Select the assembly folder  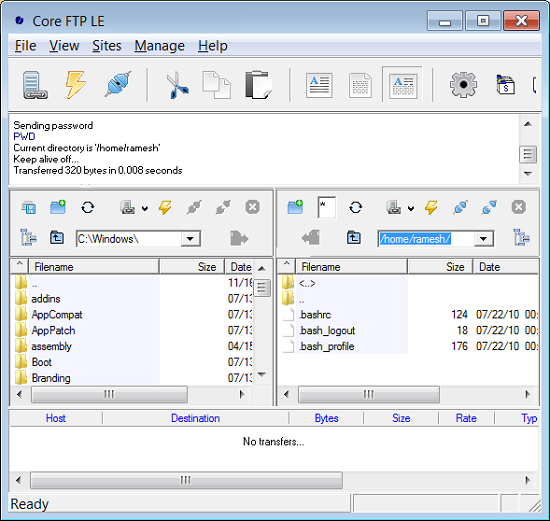(x=51, y=347)
